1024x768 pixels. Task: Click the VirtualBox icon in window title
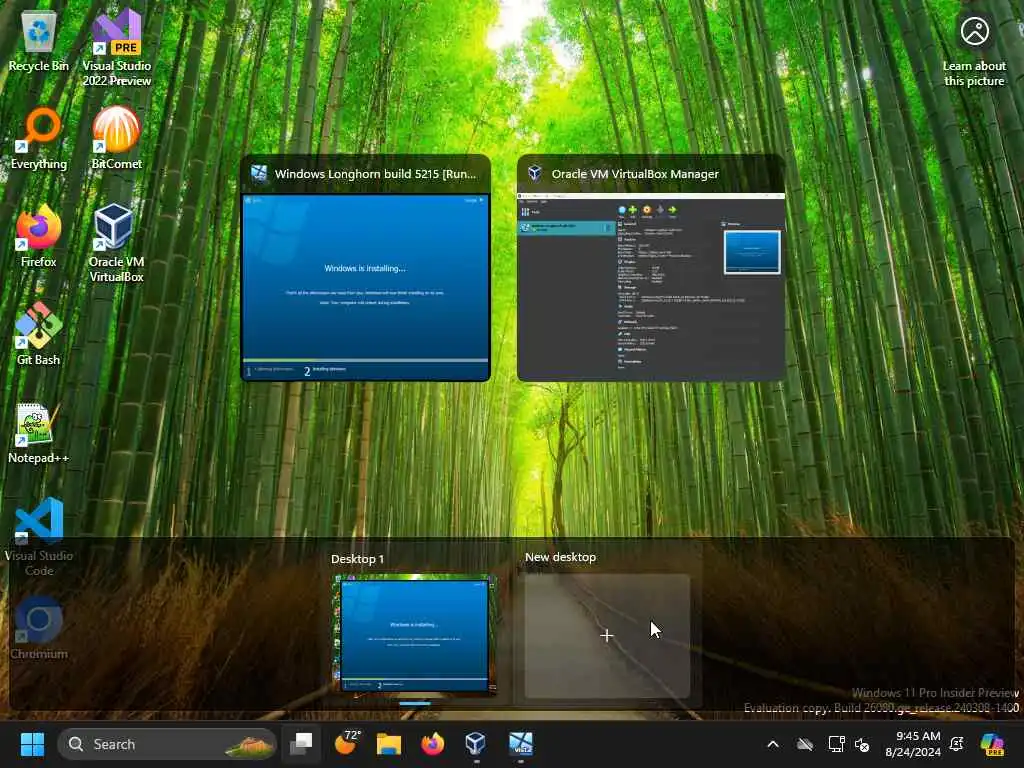pos(535,173)
